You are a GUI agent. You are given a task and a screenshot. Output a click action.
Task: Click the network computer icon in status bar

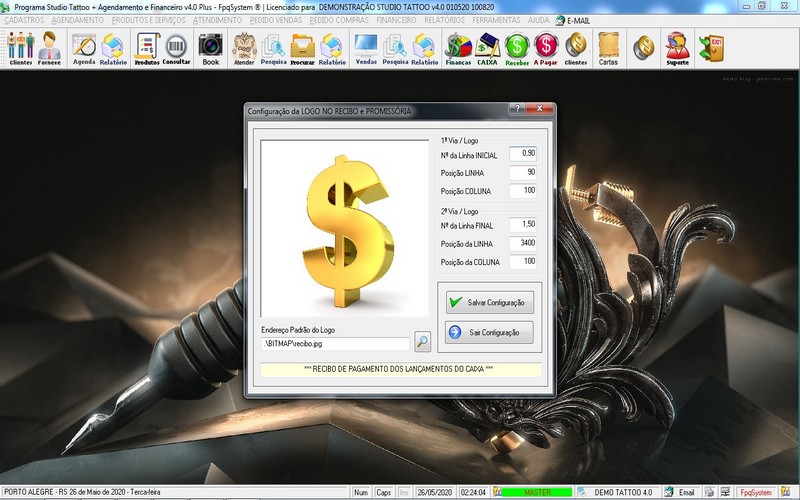[724, 492]
